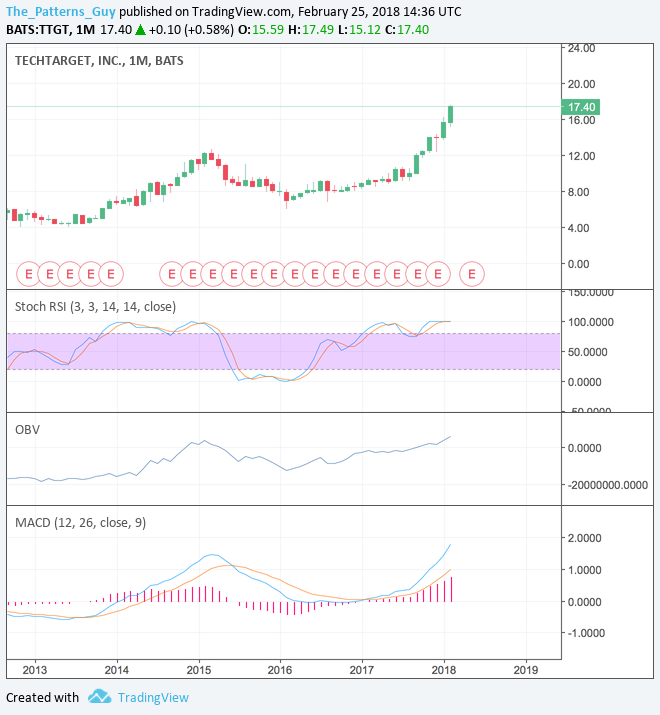Click the +0.10 (+0.58%) change text
This screenshot has height=715, width=660.
click(192, 30)
